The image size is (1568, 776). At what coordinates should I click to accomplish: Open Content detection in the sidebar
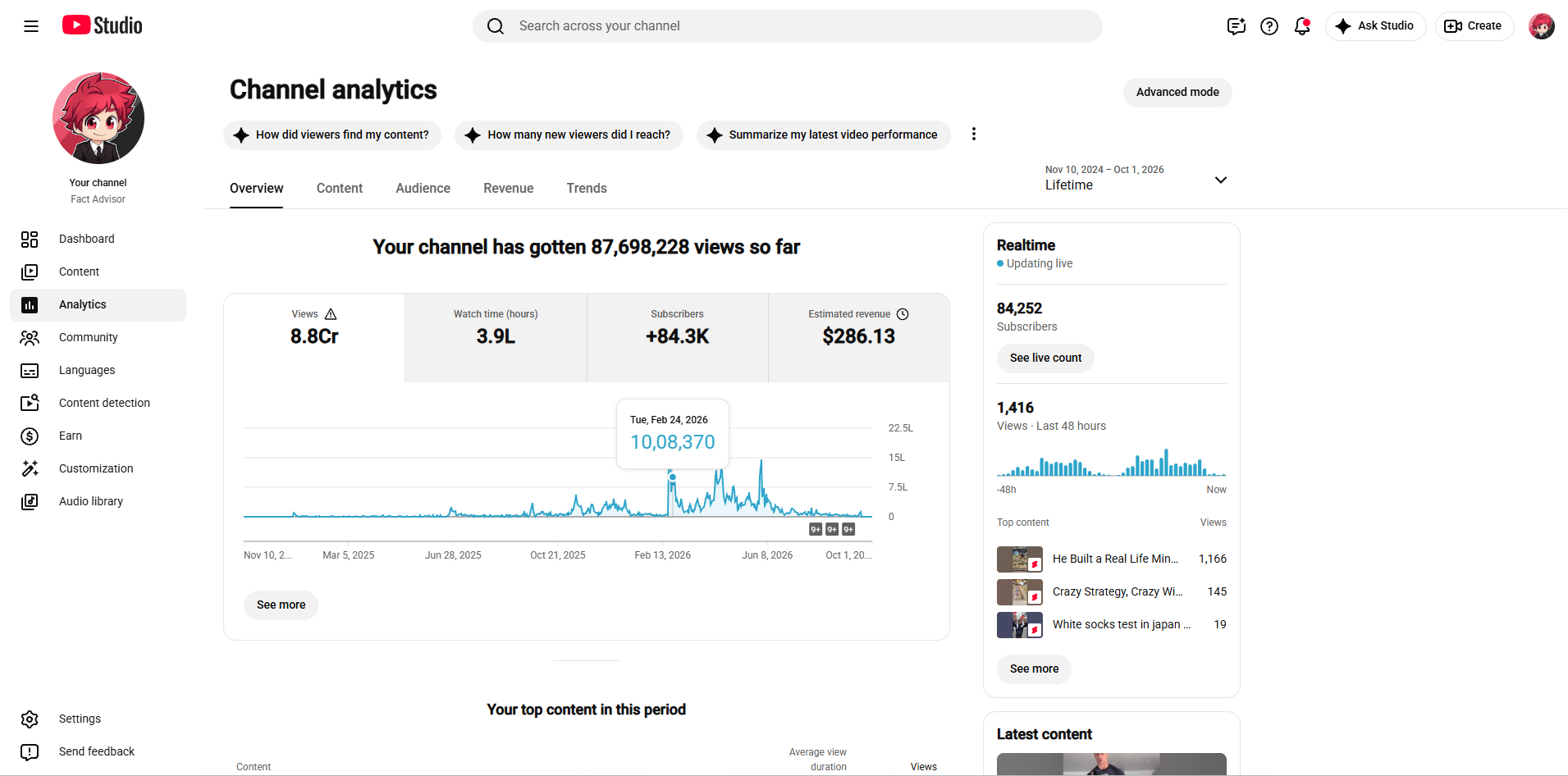(x=98, y=403)
